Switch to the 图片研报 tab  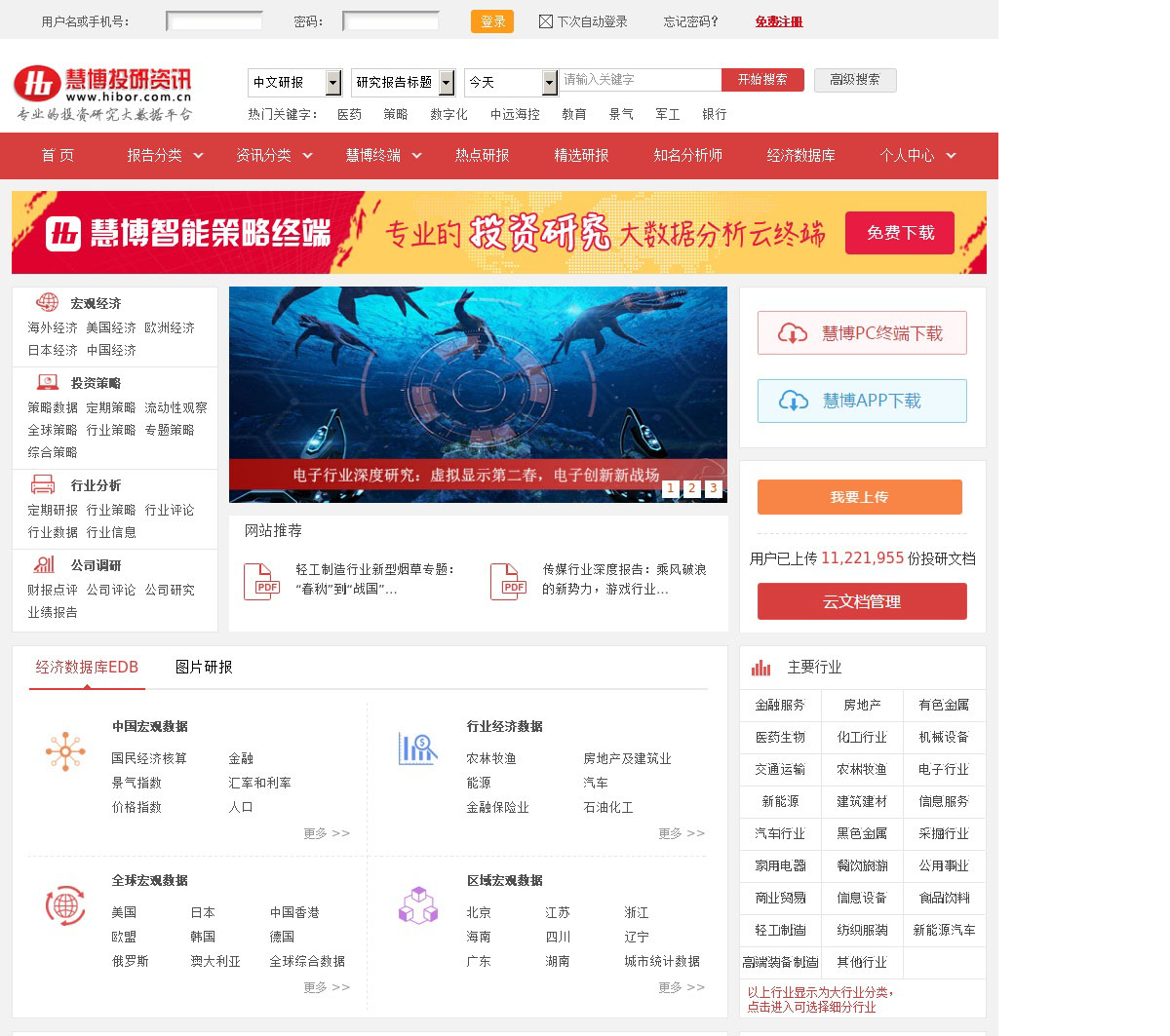click(x=204, y=668)
